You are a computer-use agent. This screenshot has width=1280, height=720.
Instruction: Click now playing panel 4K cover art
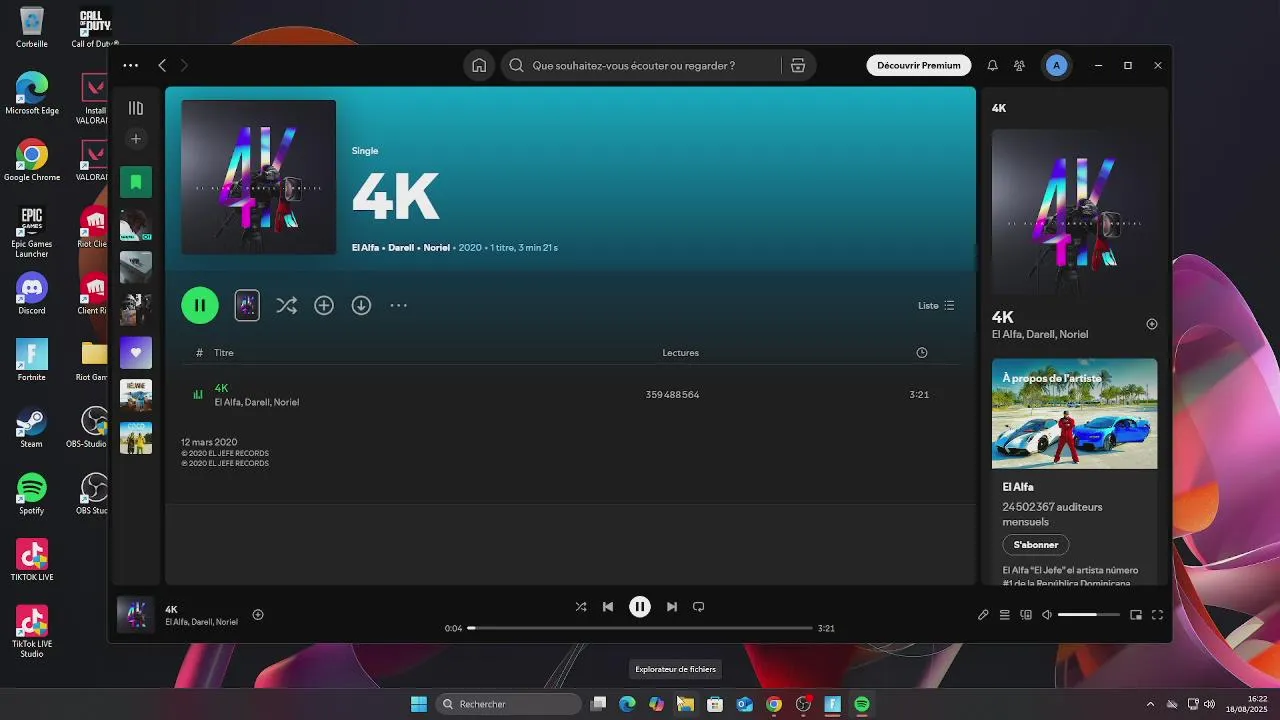point(1075,212)
